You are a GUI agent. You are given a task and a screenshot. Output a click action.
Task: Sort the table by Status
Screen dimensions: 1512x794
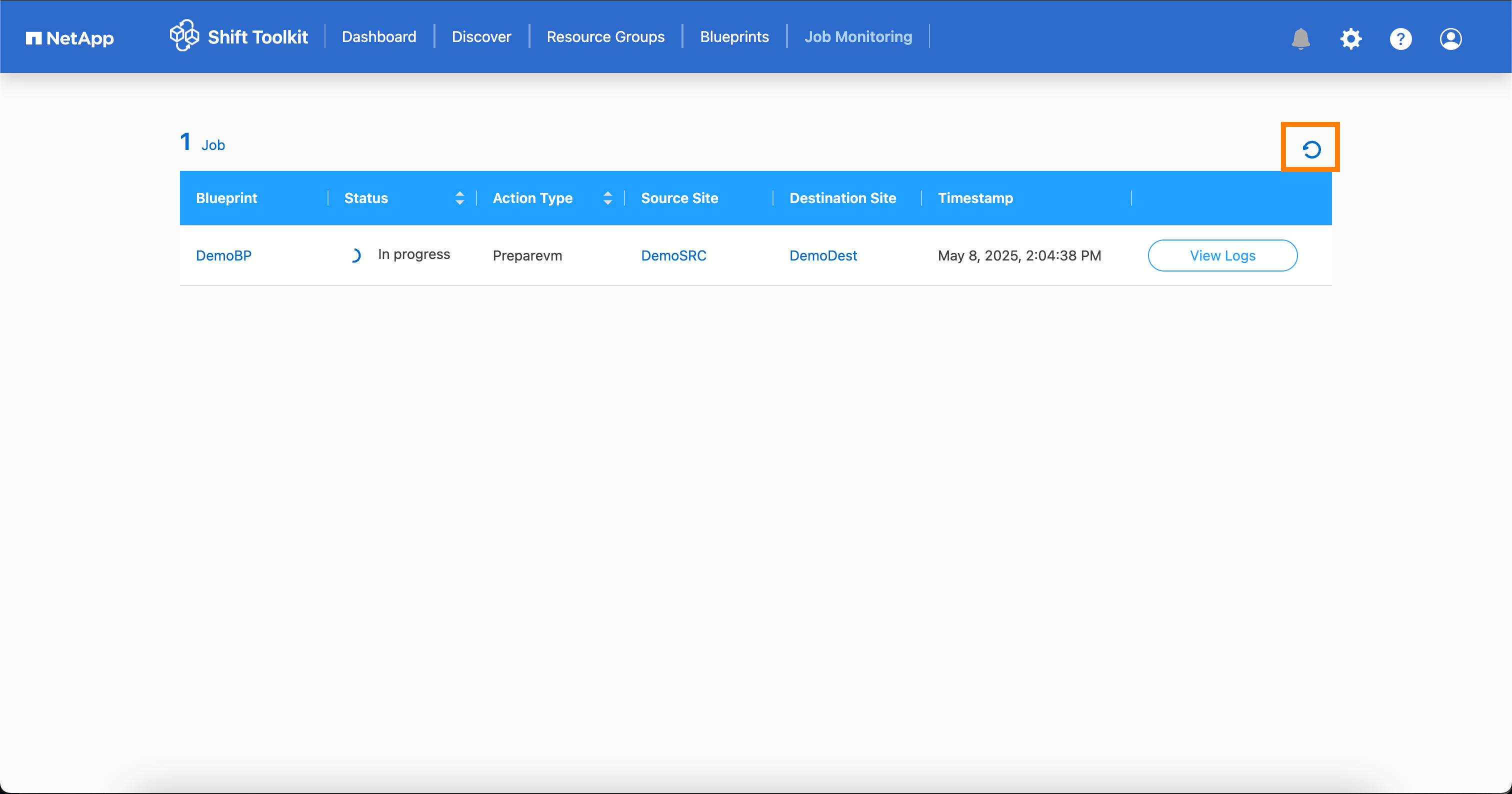click(x=459, y=198)
